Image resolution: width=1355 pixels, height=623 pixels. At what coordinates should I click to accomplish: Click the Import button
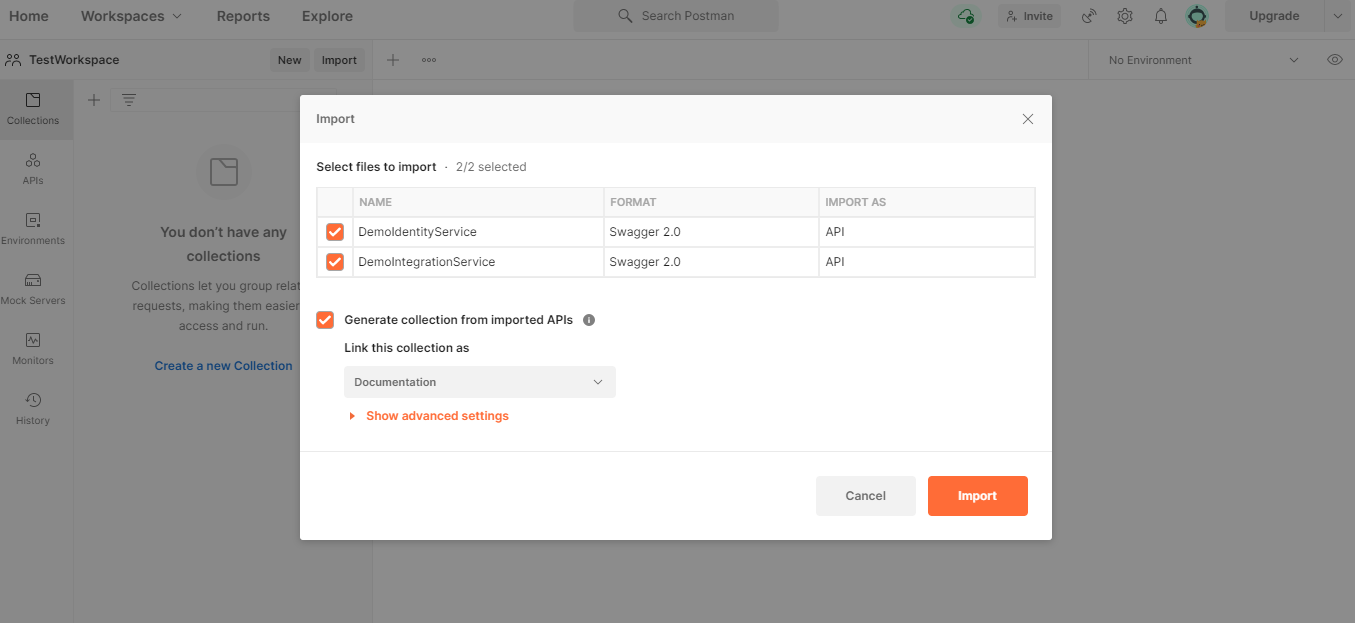coord(977,495)
